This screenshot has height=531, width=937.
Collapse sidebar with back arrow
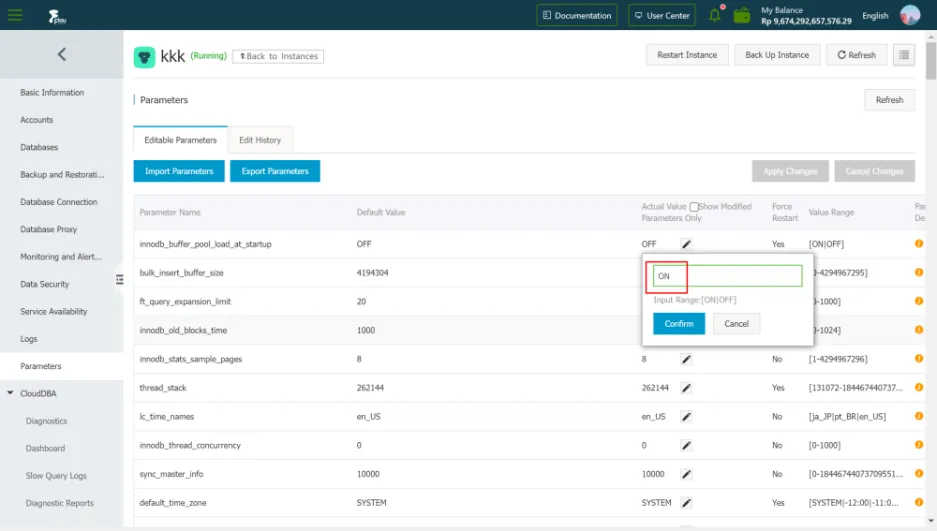point(62,54)
